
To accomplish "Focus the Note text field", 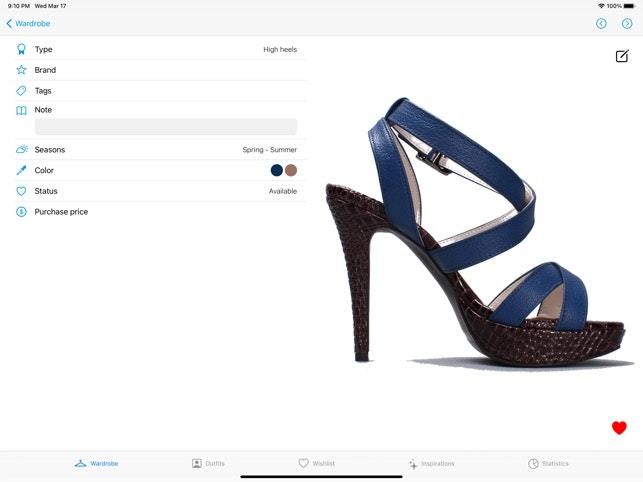I will (x=166, y=127).
